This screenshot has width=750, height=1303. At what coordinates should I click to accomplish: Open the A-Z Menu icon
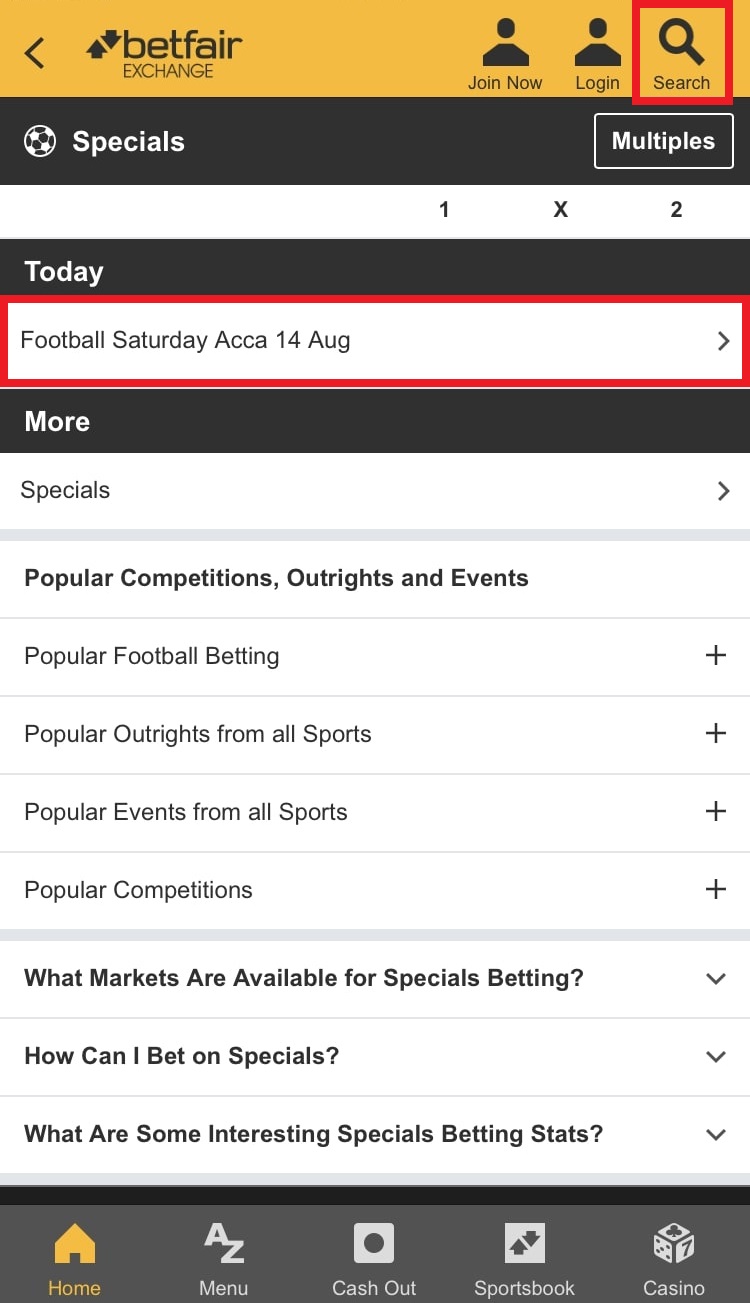(x=223, y=1244)
